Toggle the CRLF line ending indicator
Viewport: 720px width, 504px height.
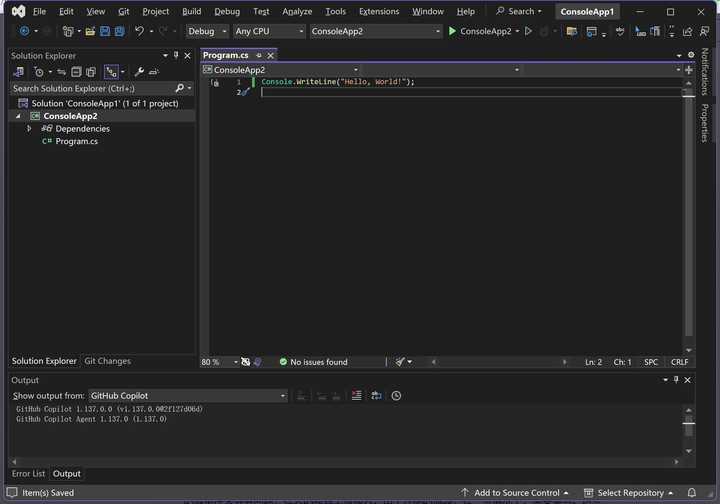(x=680, y=362)
